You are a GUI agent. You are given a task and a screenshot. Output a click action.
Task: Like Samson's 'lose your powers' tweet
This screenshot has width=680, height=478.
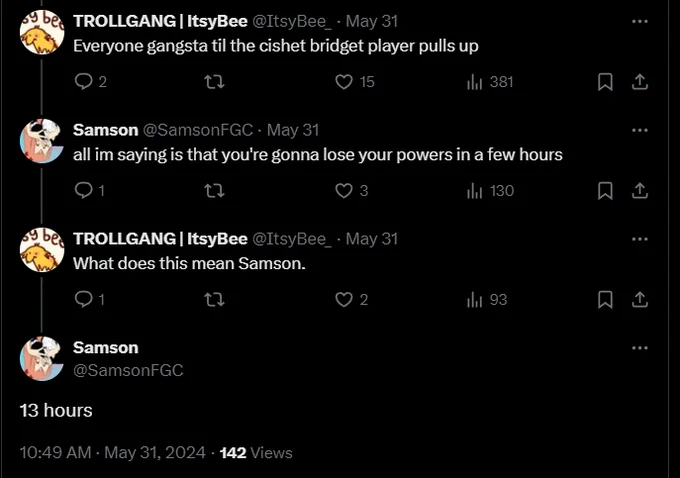[352, 190]
